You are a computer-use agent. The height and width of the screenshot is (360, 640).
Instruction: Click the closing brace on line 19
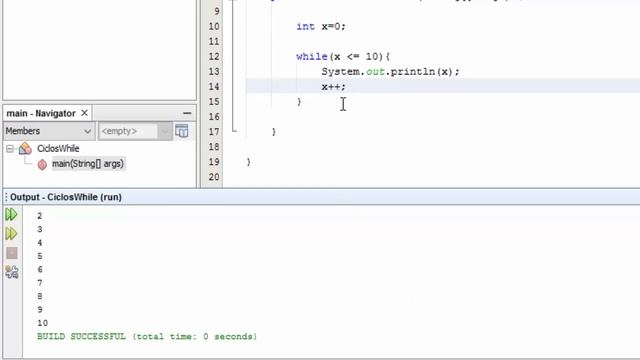(249, 162)
